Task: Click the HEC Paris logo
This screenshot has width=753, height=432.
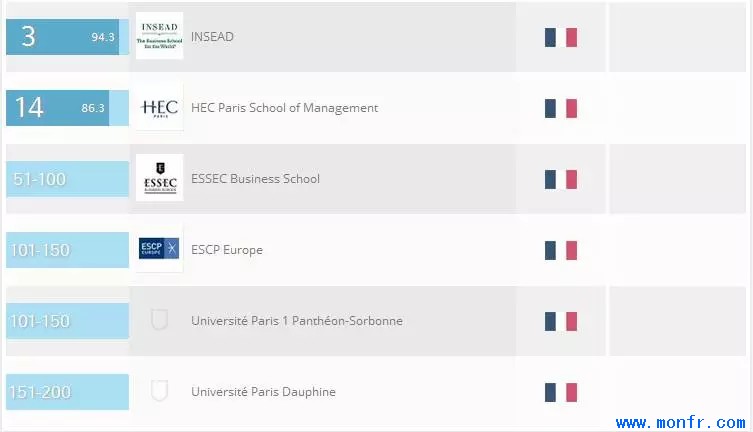Action: 159,107
